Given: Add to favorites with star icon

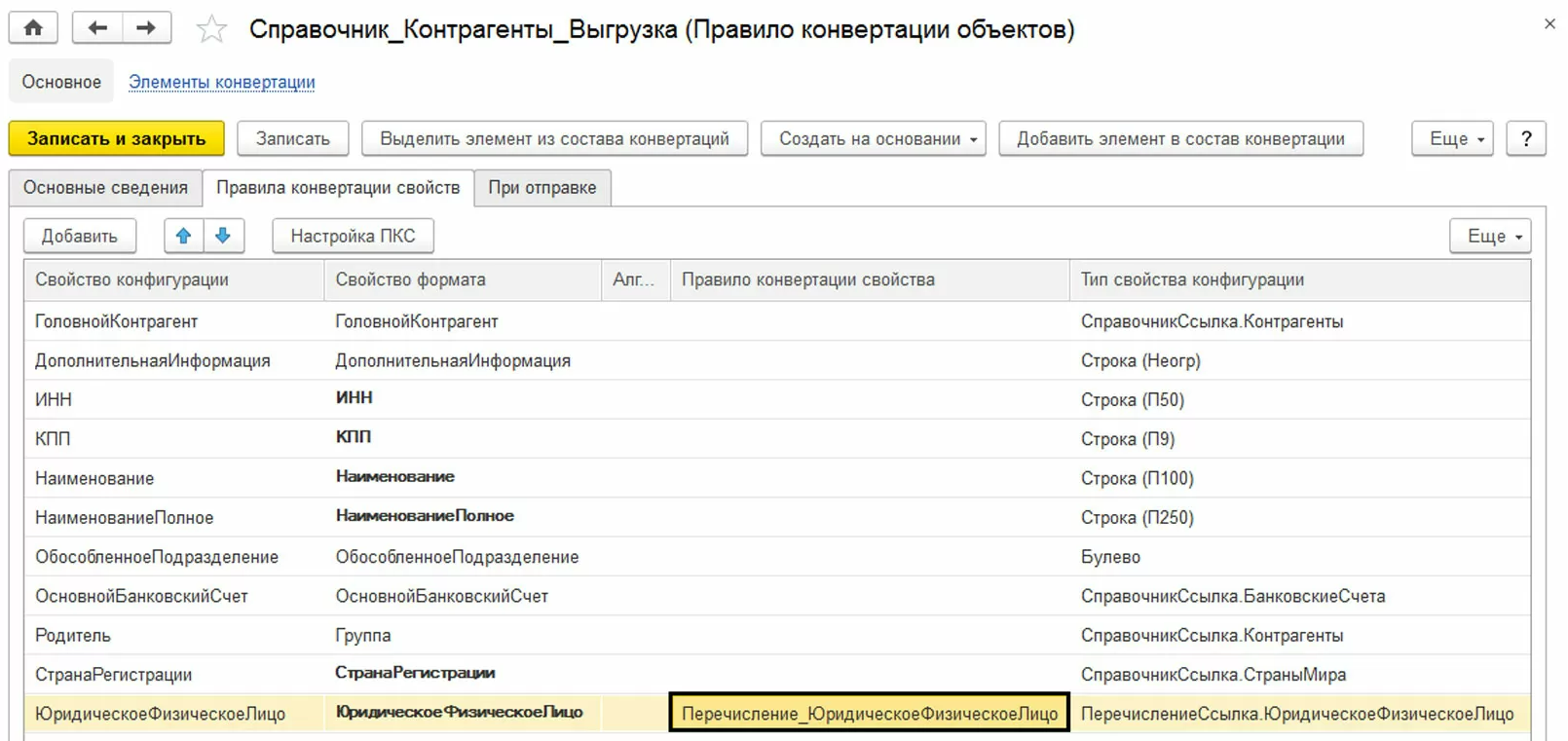Looking at the screenshot, I should (211, 29).
